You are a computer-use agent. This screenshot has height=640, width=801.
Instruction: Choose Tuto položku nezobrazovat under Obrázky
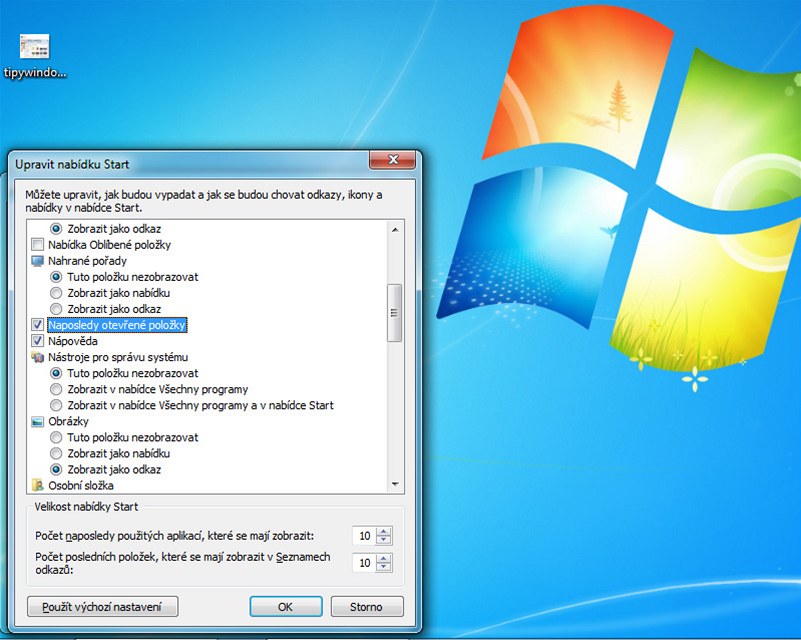pyautogui.click(x=56, y=437)
